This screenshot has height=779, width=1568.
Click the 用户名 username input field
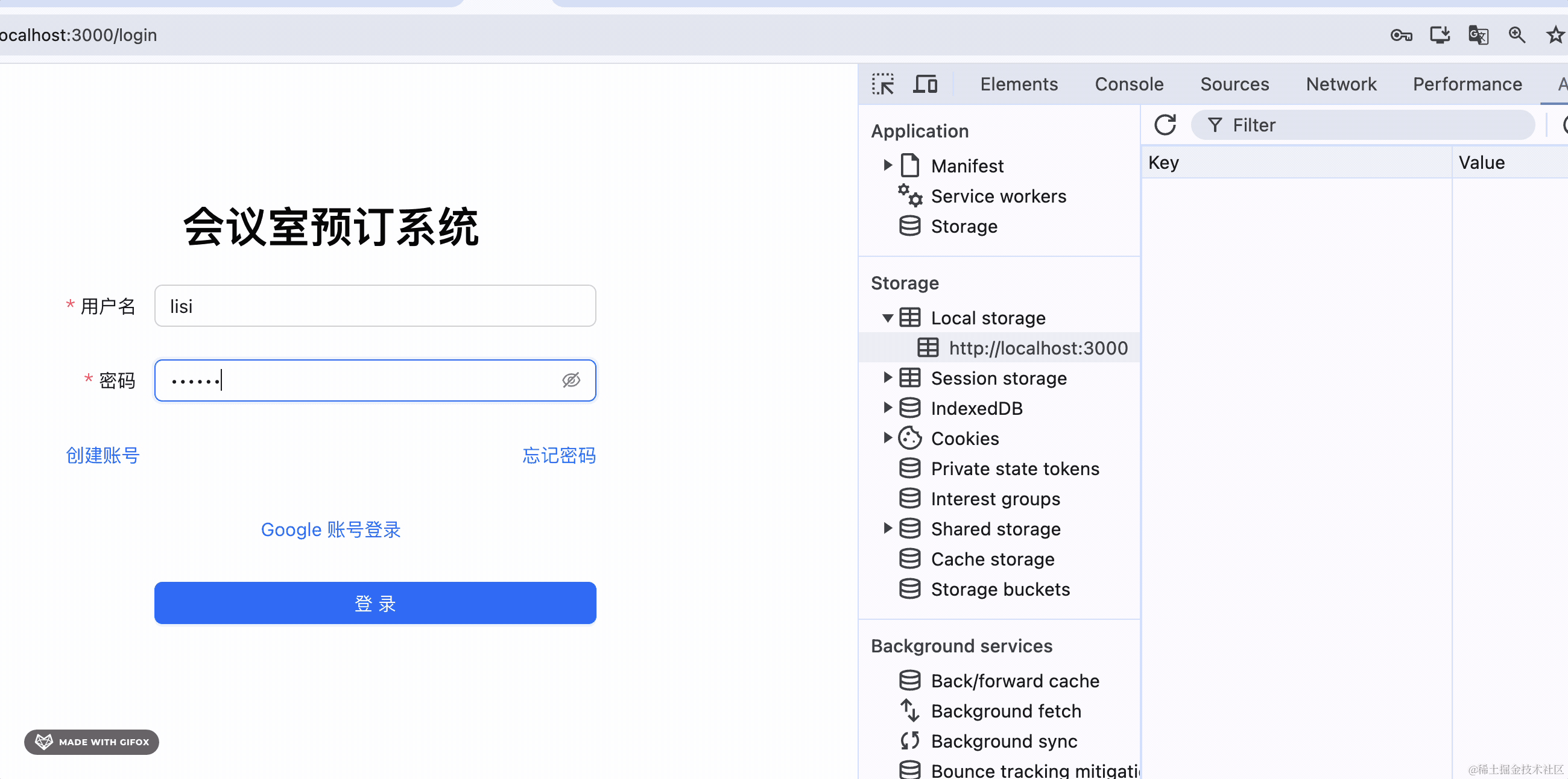(375, 306)
